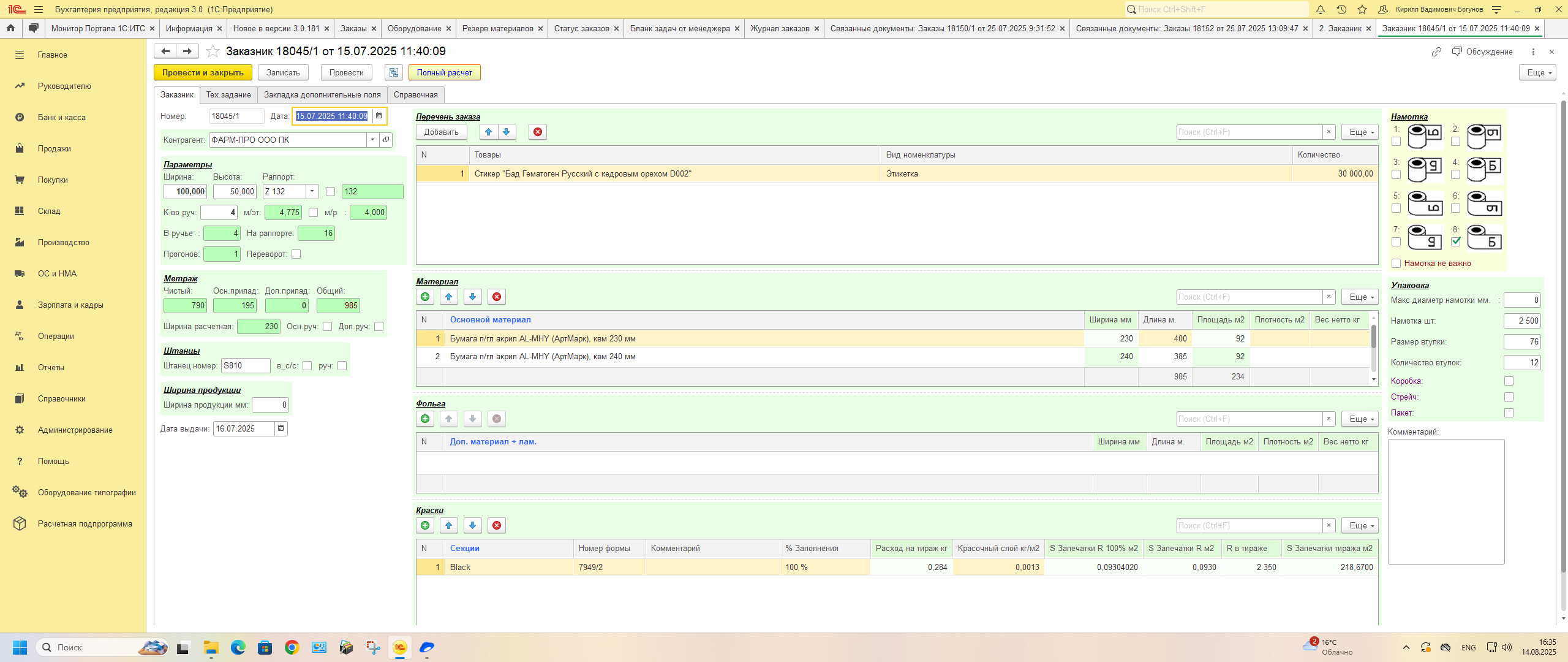The width and height of the screenshot is (1568, 662).
Task: Open calendar picker for Дата выдачи
Action: click(x=281, y=428)
